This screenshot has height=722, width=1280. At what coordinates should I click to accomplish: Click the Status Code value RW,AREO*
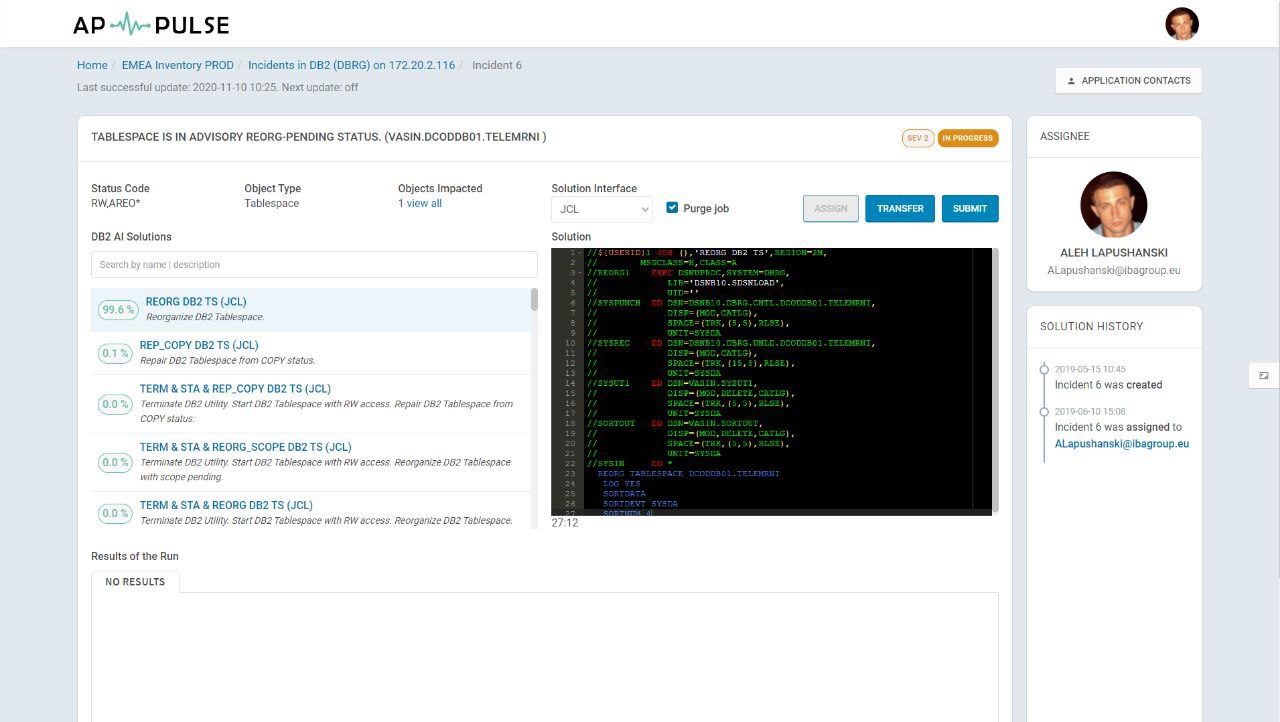(x=116, y=203)
